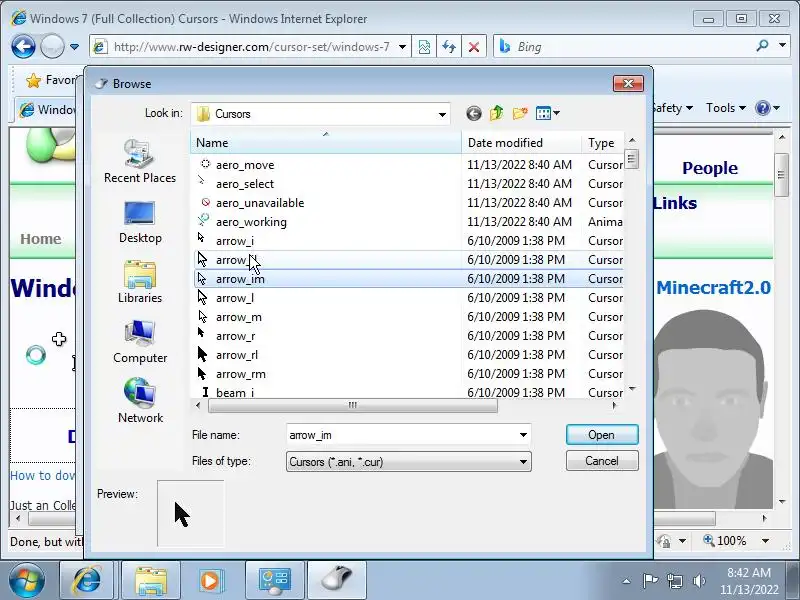Click the file list scroll-right arrow
Viewport: 800px width, 600px height.
[x=614, y=406]
